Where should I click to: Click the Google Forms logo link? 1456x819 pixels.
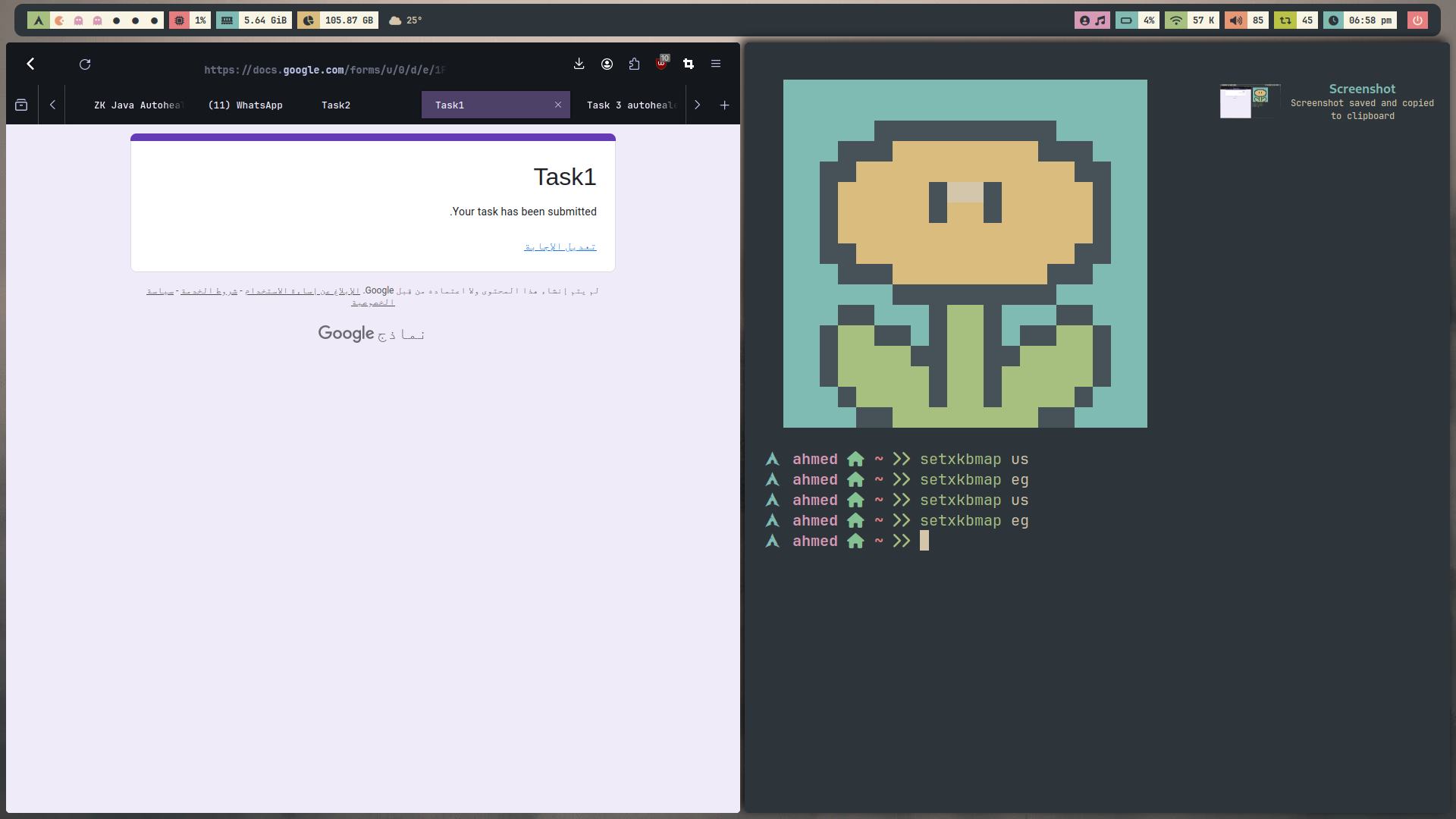coord(372,334)
